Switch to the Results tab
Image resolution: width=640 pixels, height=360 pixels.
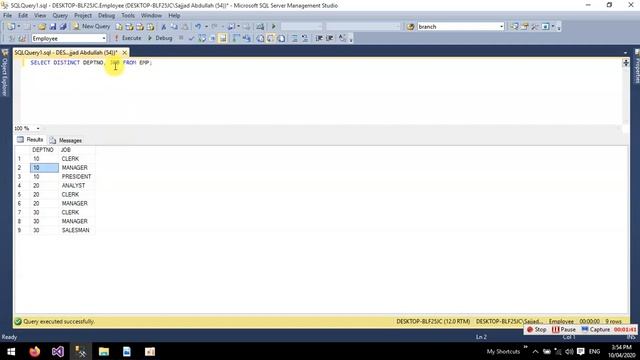point(30,140)
